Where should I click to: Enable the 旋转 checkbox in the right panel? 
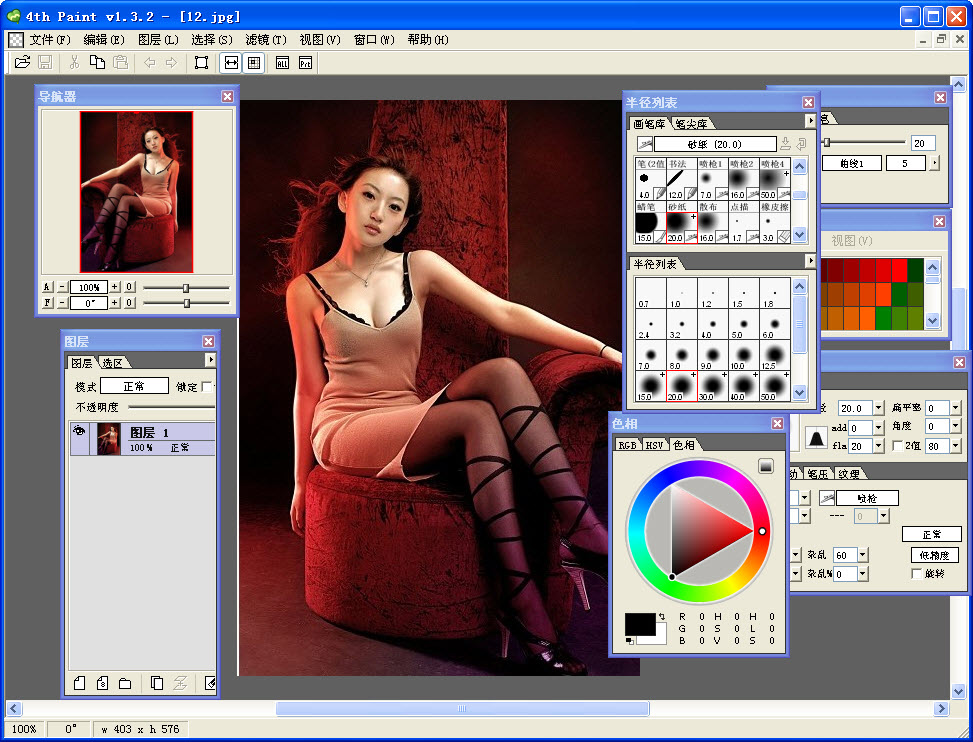pyautogui.click(x=918, y=573)
